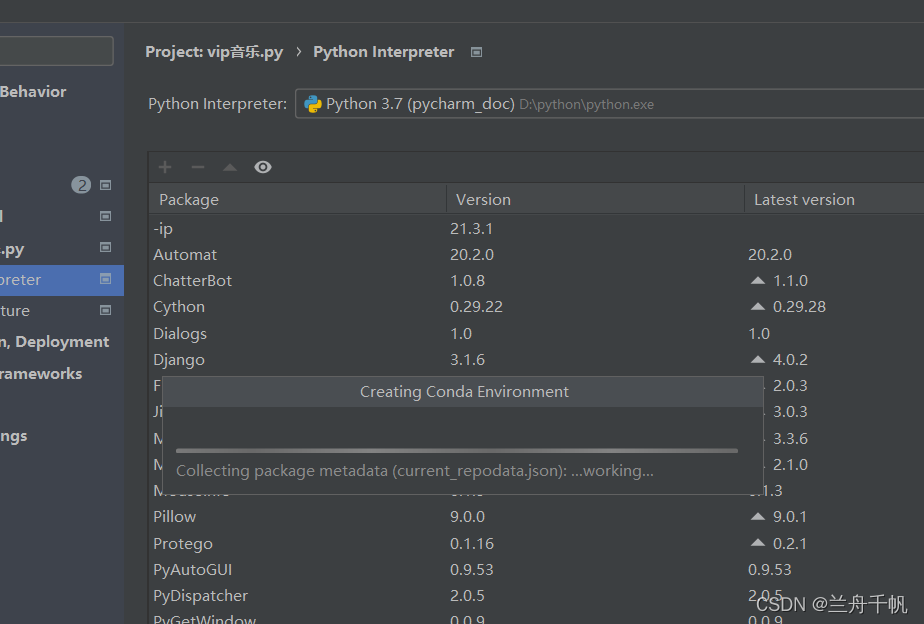Click the plus icon to install a package
This screenshot has height=624, width=924.
click(x=166, y=167)
